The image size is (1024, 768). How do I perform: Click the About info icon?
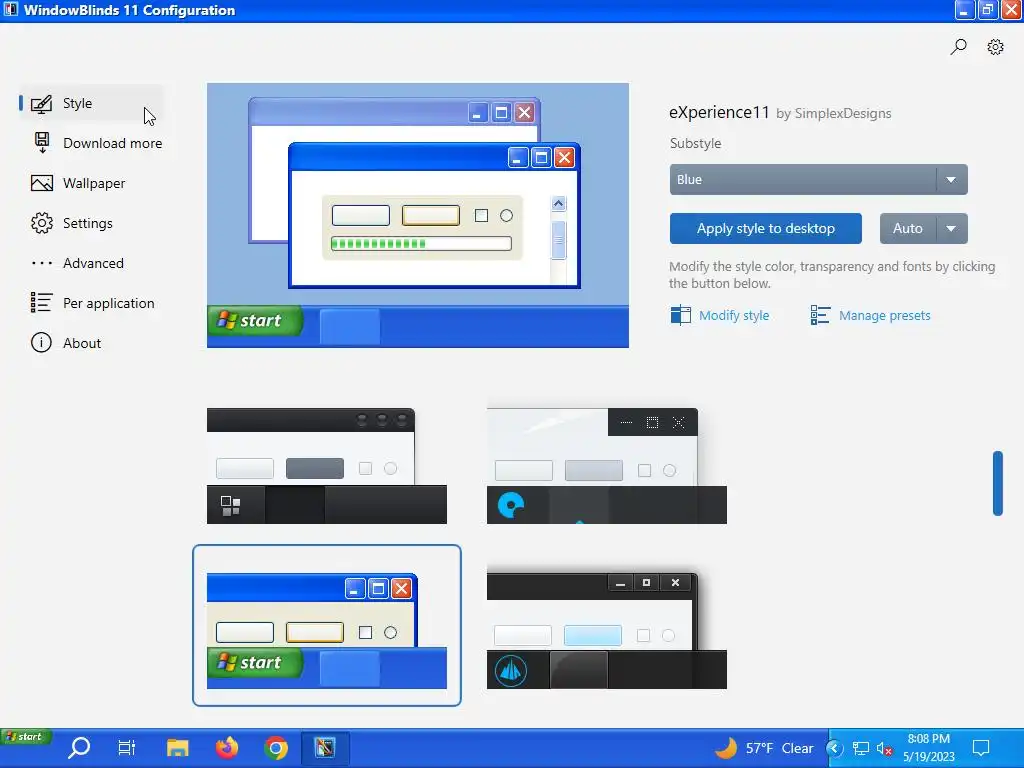41,343
